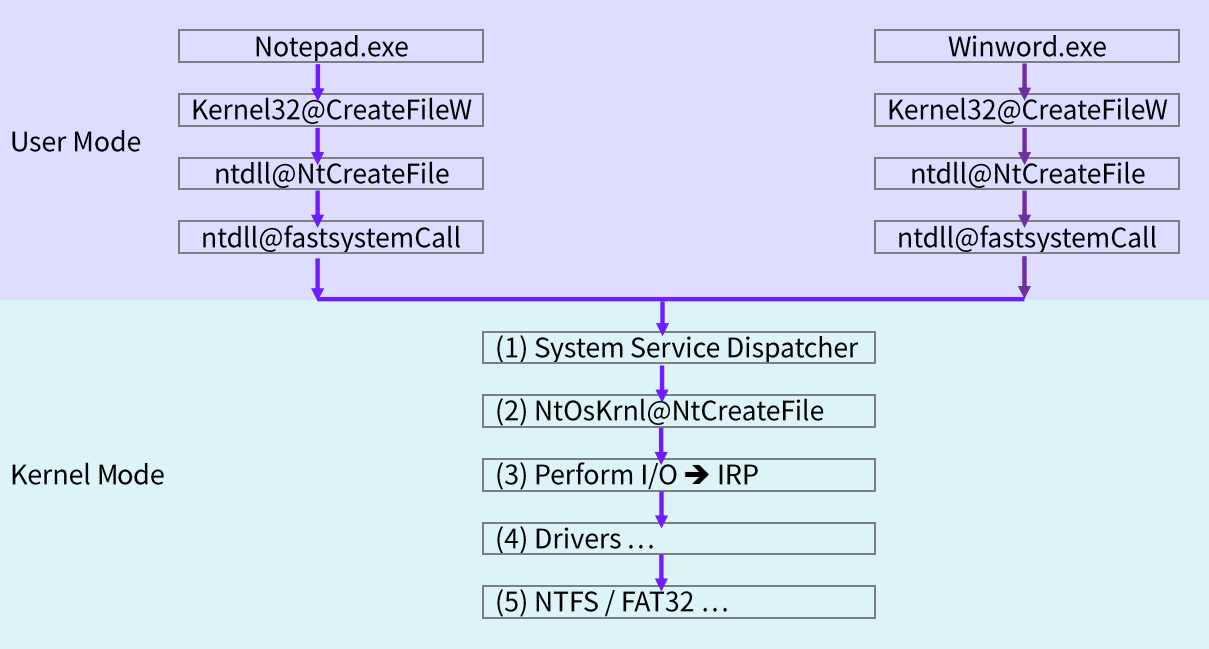Click arrow between Winword.exe and Kernel32@CreateFileW

pos(1023,80)
